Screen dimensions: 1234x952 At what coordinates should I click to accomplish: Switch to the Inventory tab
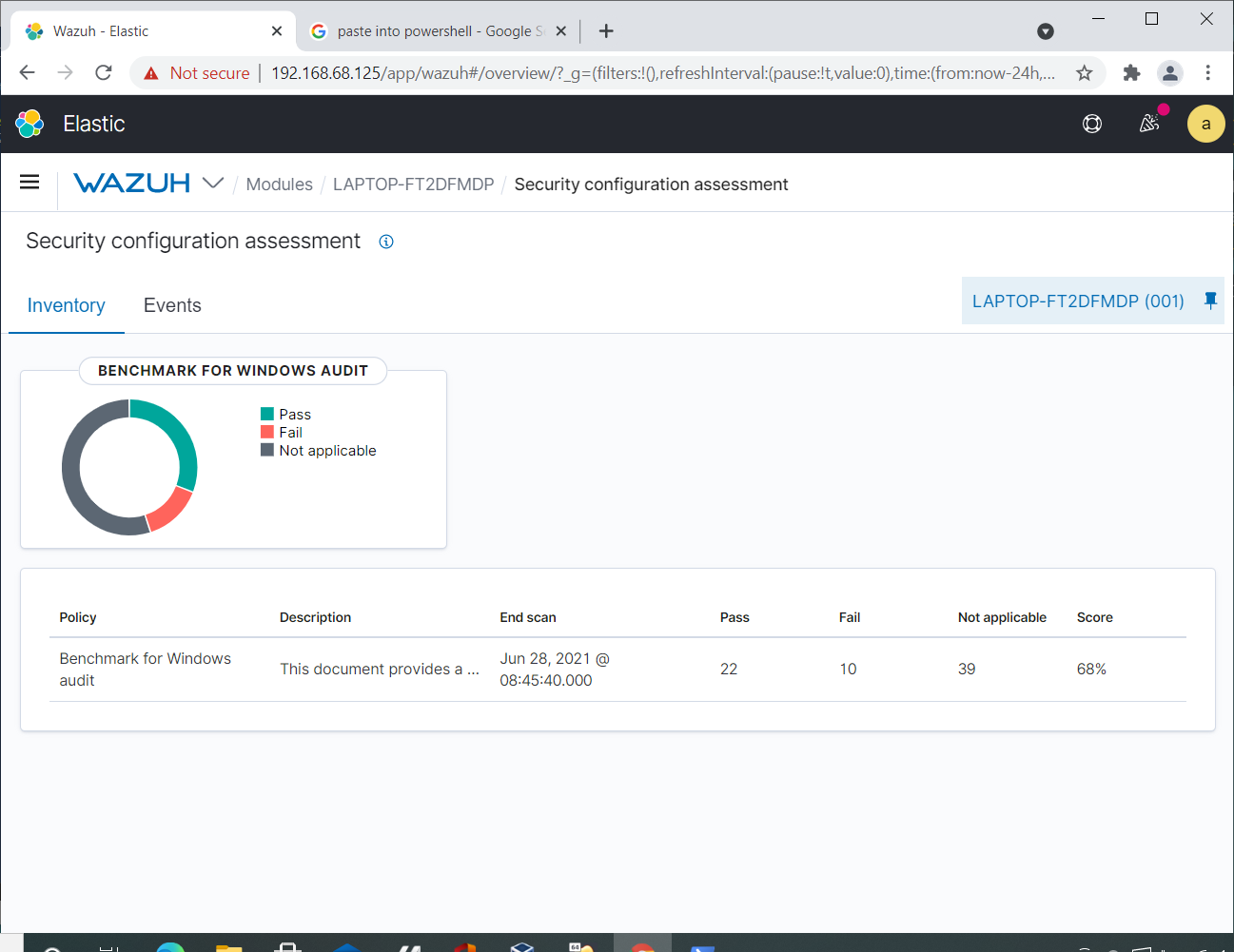(67, 305)
